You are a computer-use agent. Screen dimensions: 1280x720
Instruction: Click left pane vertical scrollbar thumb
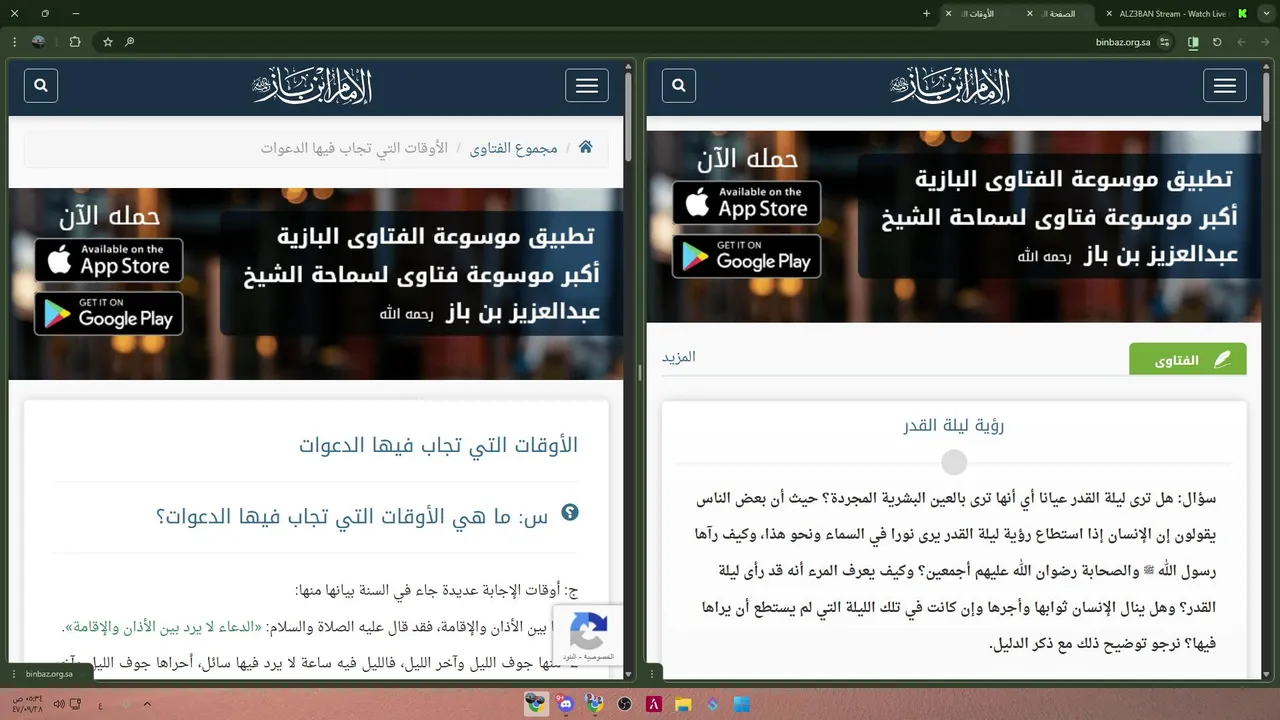(629, 117)
